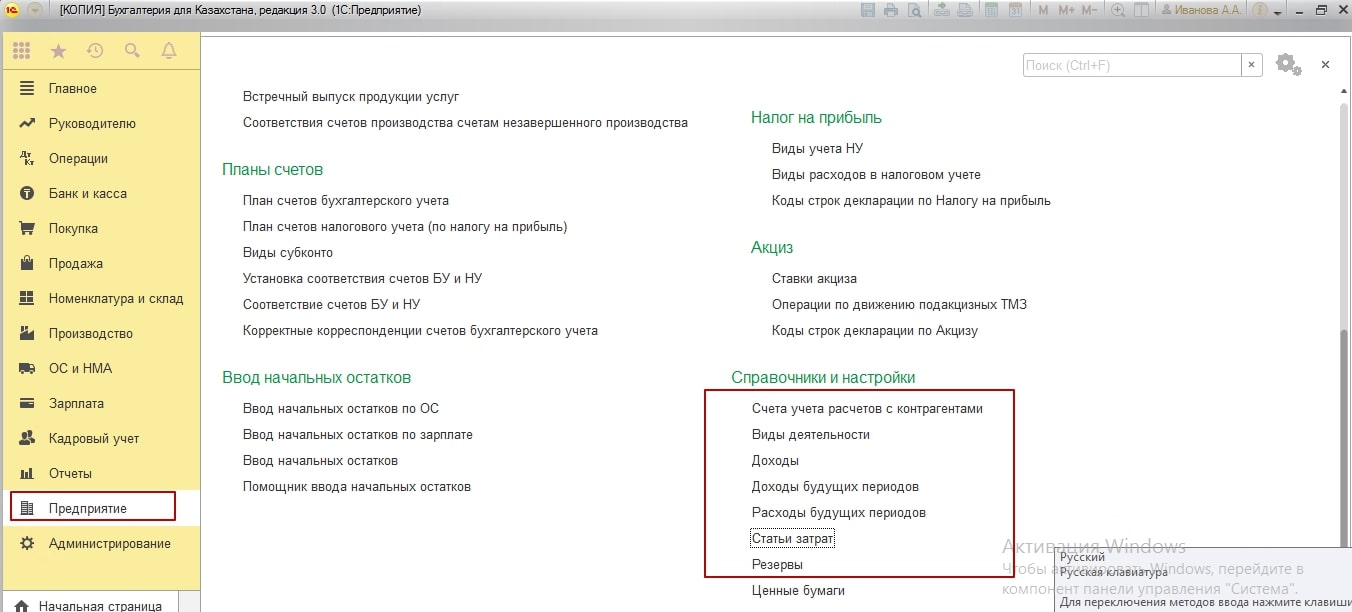The image size is (1352, 612).
Task: Open the Предприятие section
Action: point(88,508)
